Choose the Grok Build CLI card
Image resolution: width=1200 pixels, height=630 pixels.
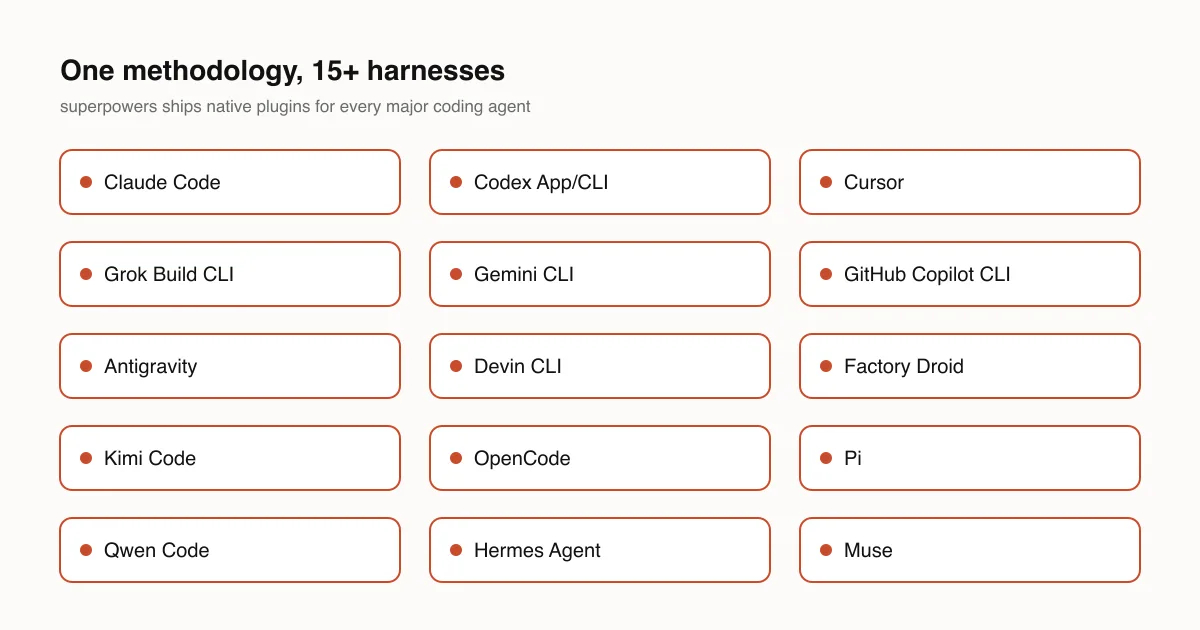[x=230, y=274]
